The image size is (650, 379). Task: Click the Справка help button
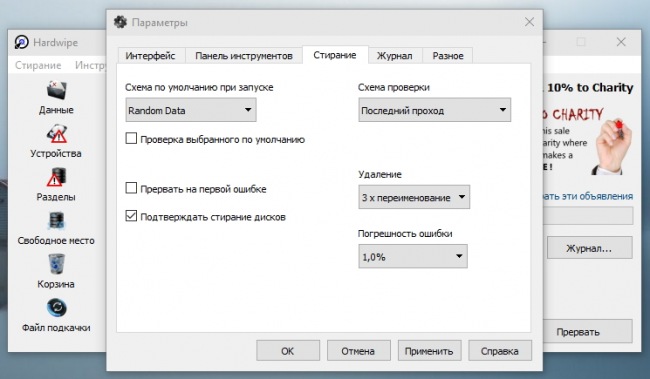(500, 351)
